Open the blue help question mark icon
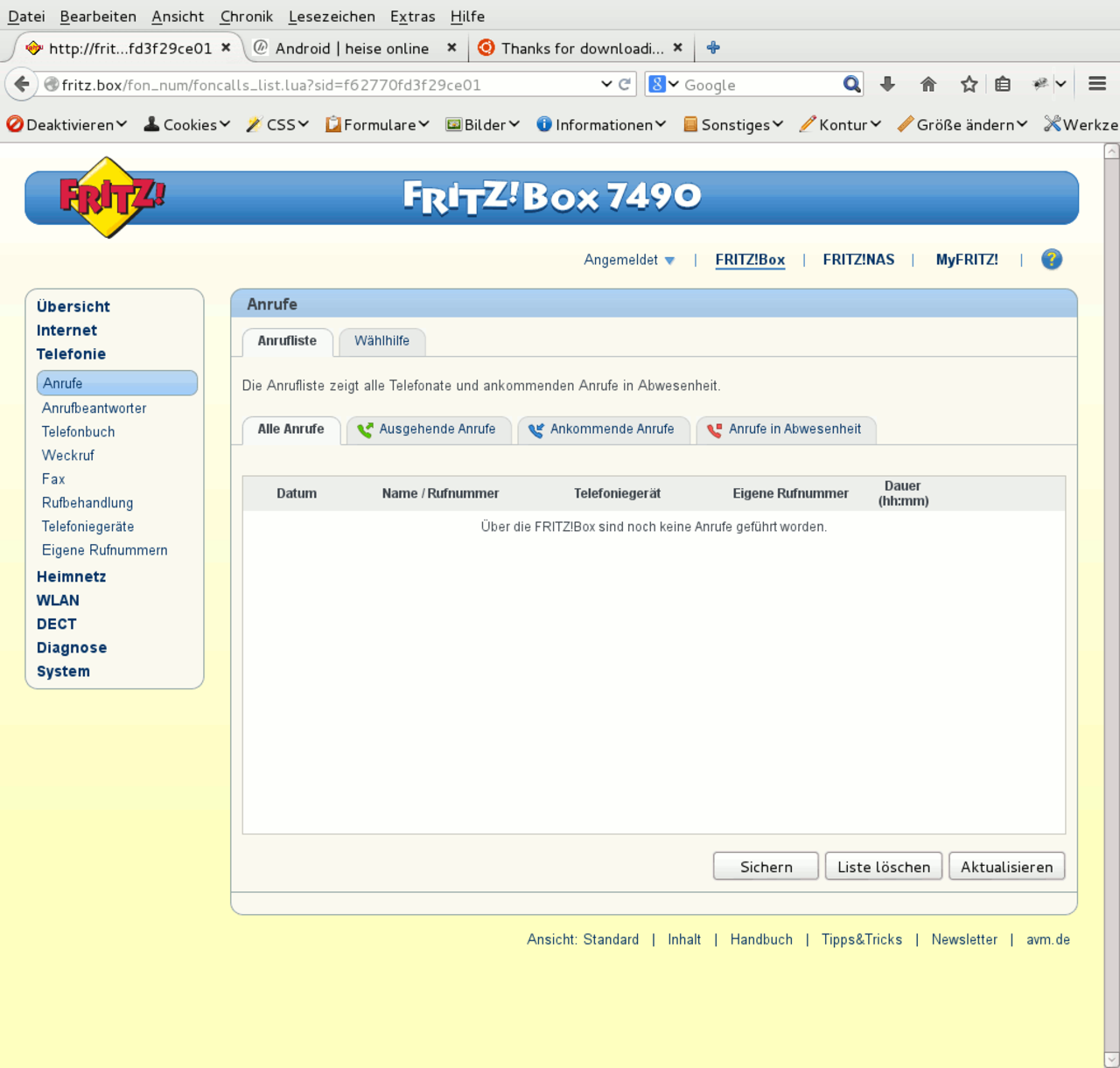 click(1052, 259)
